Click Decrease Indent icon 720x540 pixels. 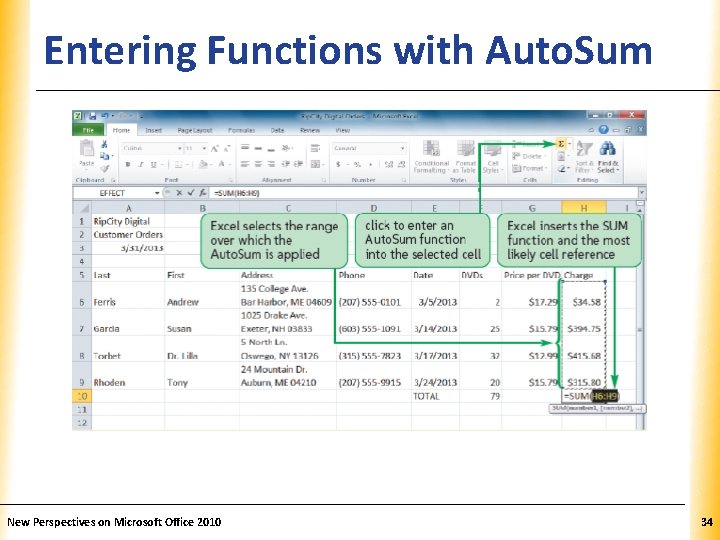tap(286, 164)
